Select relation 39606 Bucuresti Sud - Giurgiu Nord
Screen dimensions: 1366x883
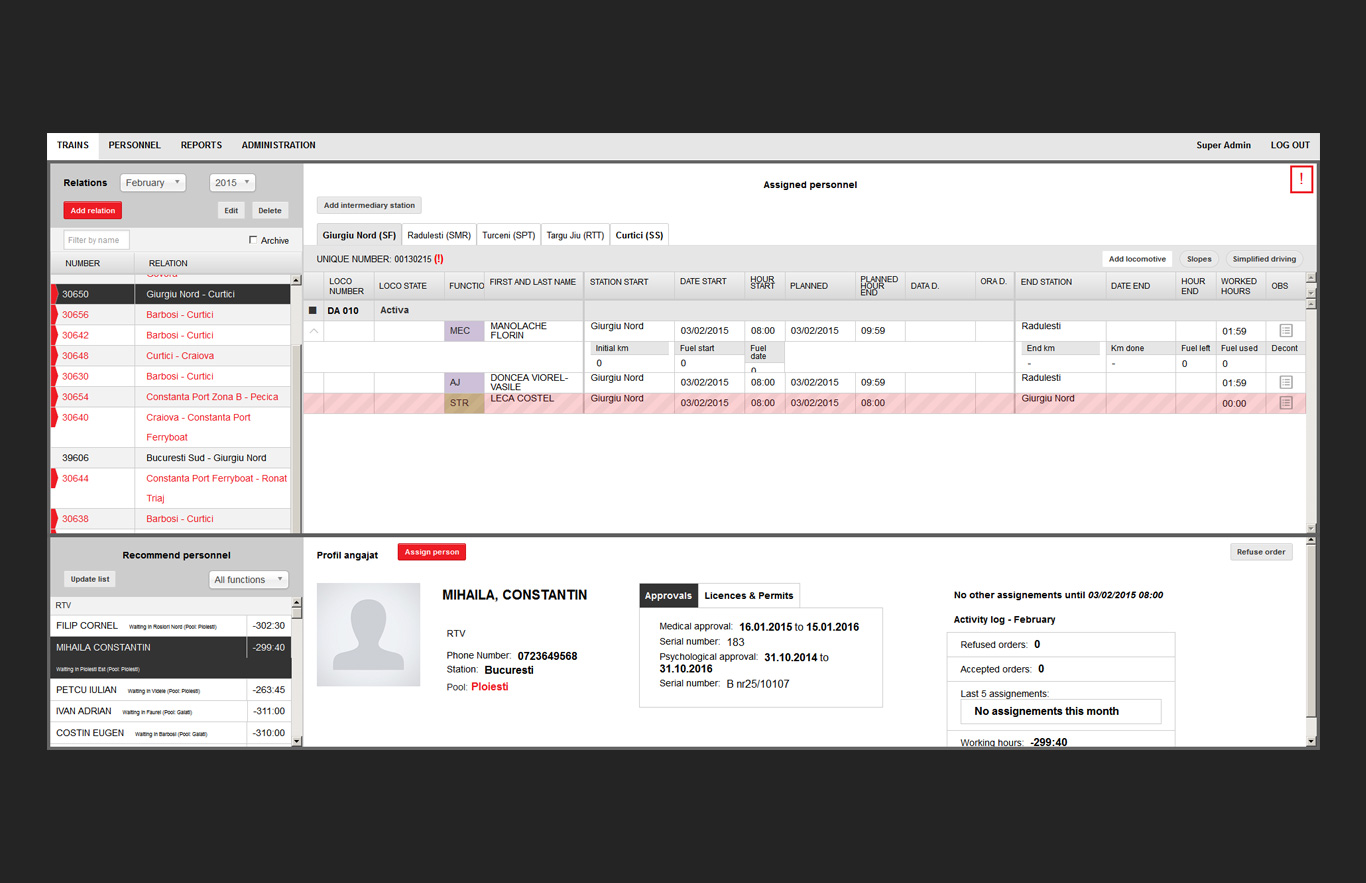tap(171, 457)
